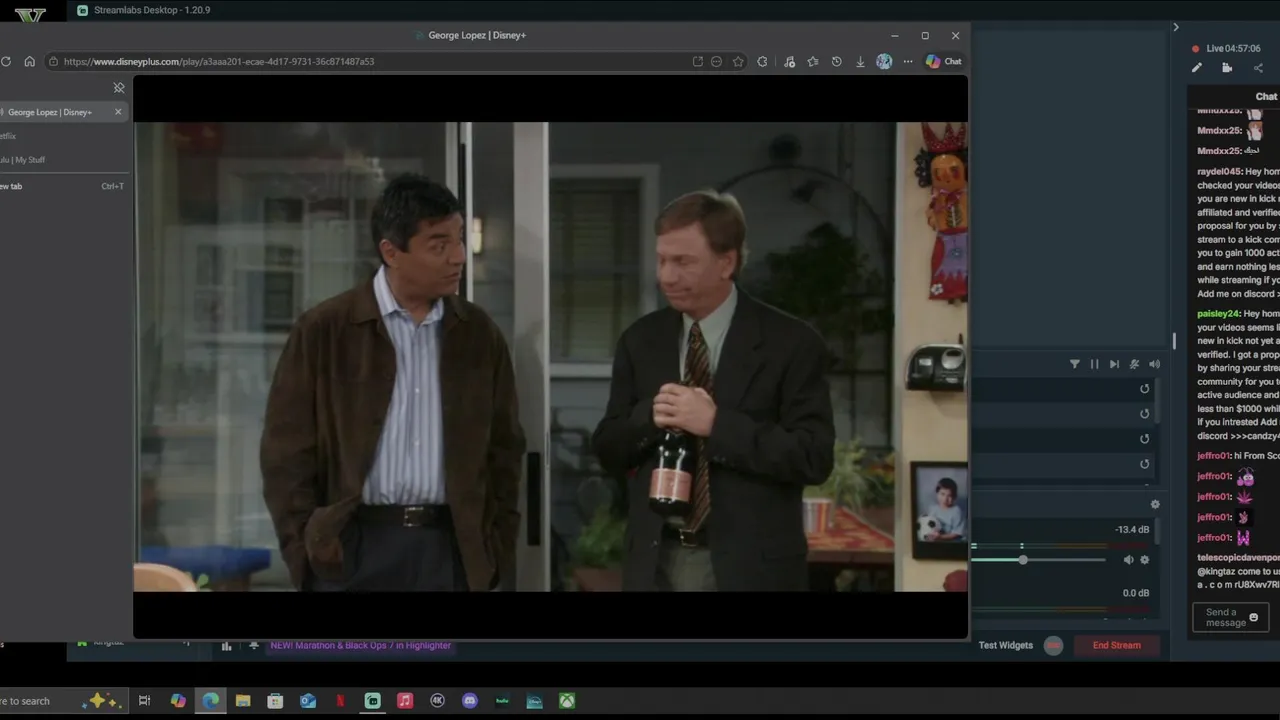
Task: Click the browser profile avatar
Action: point(884,61)
